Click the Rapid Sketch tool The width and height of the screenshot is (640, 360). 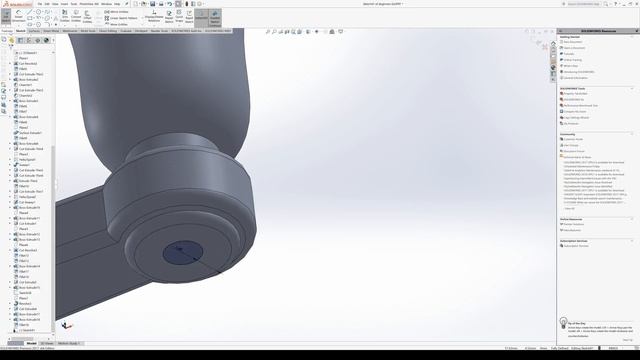pos(189,16)
